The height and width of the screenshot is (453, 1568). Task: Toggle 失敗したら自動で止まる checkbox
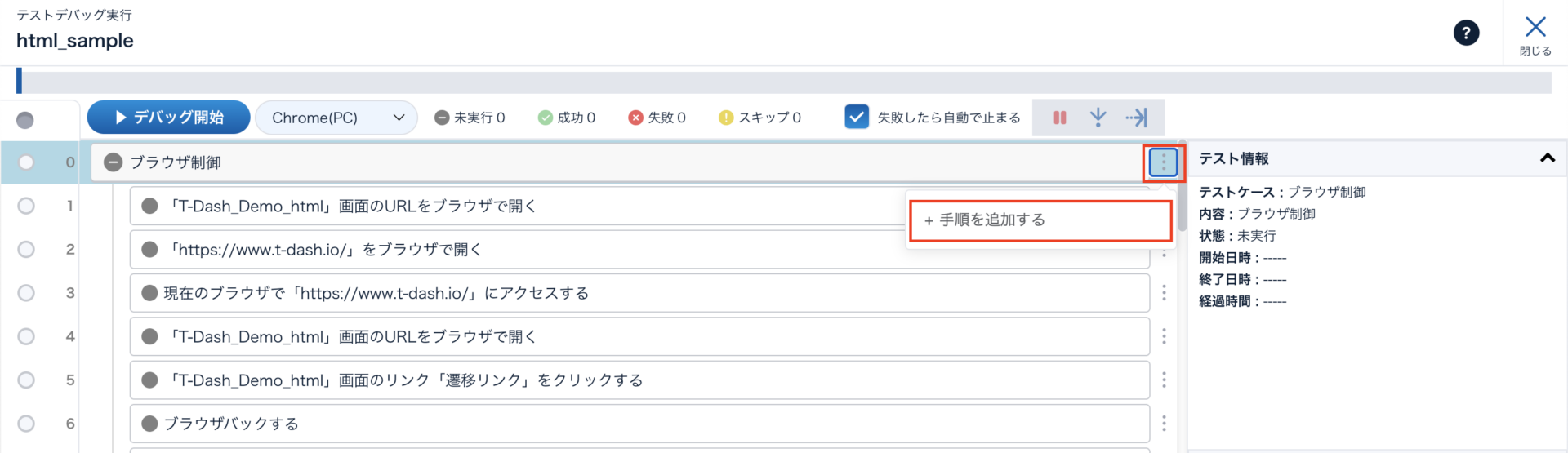pyautogui.click(x=856, y=118)
